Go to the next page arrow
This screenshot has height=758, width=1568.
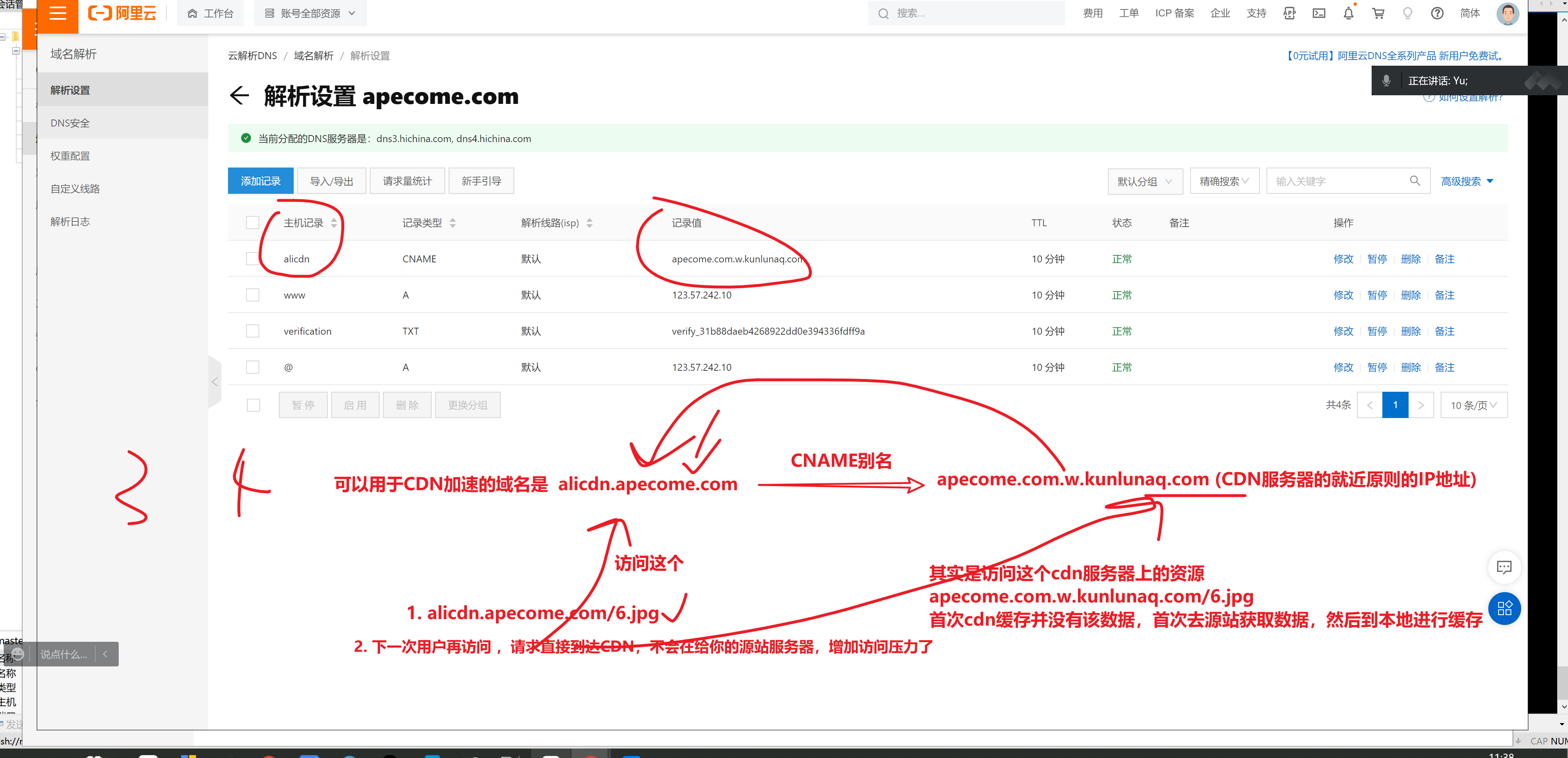pyautogui.click(x=1421, y=405)
